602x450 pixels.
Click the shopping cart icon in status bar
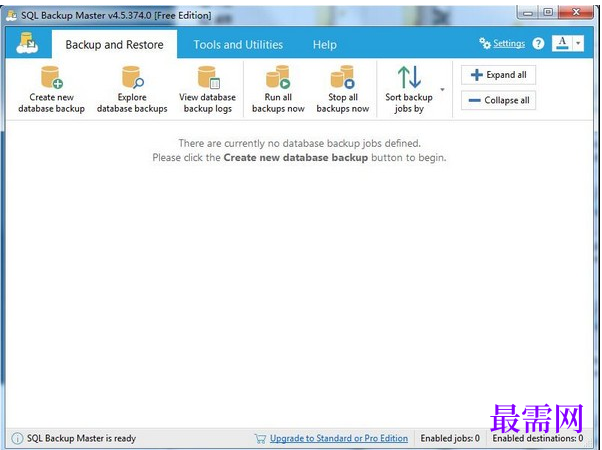(260, 438)
